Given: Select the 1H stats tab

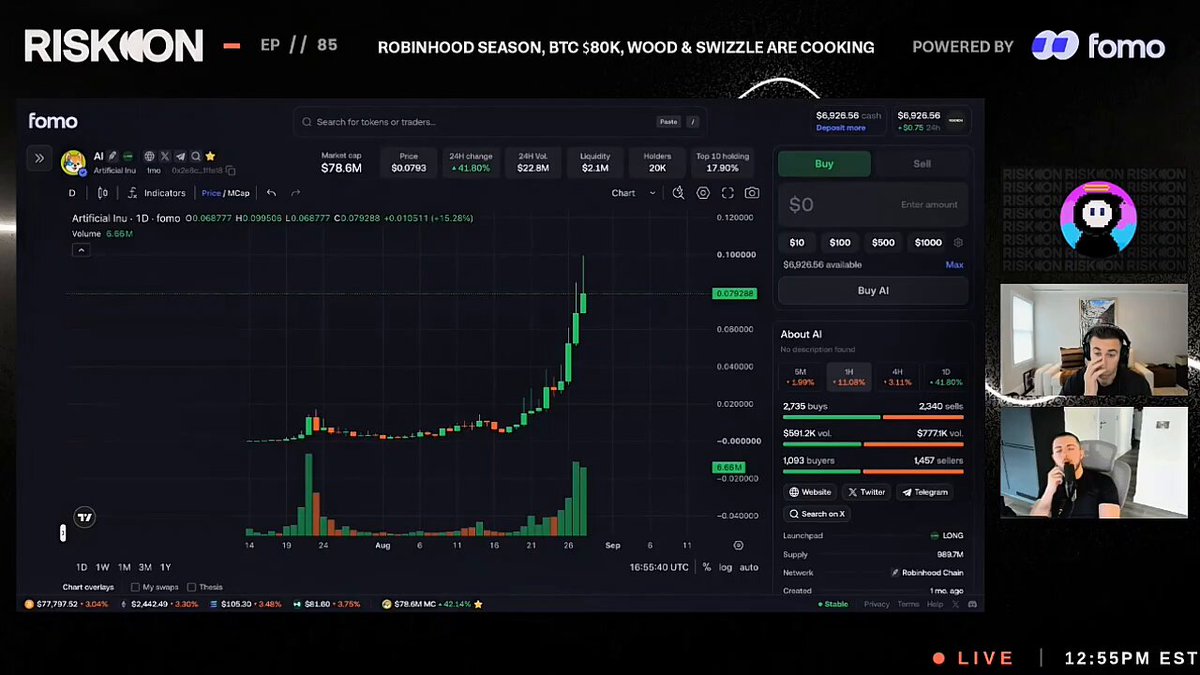Looking at the screenshot, I should point(849,376).
